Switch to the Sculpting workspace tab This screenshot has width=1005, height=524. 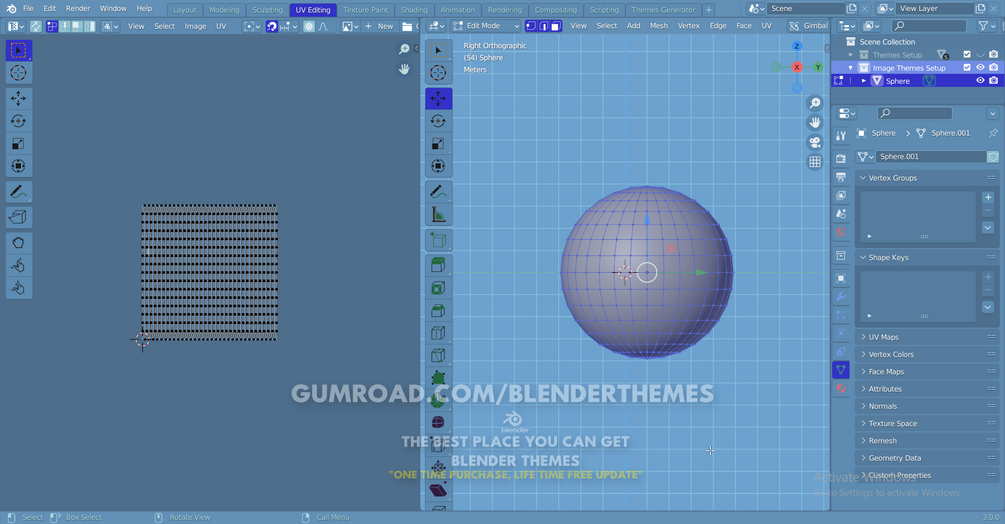pyautogui.click(x=267, y=10)
